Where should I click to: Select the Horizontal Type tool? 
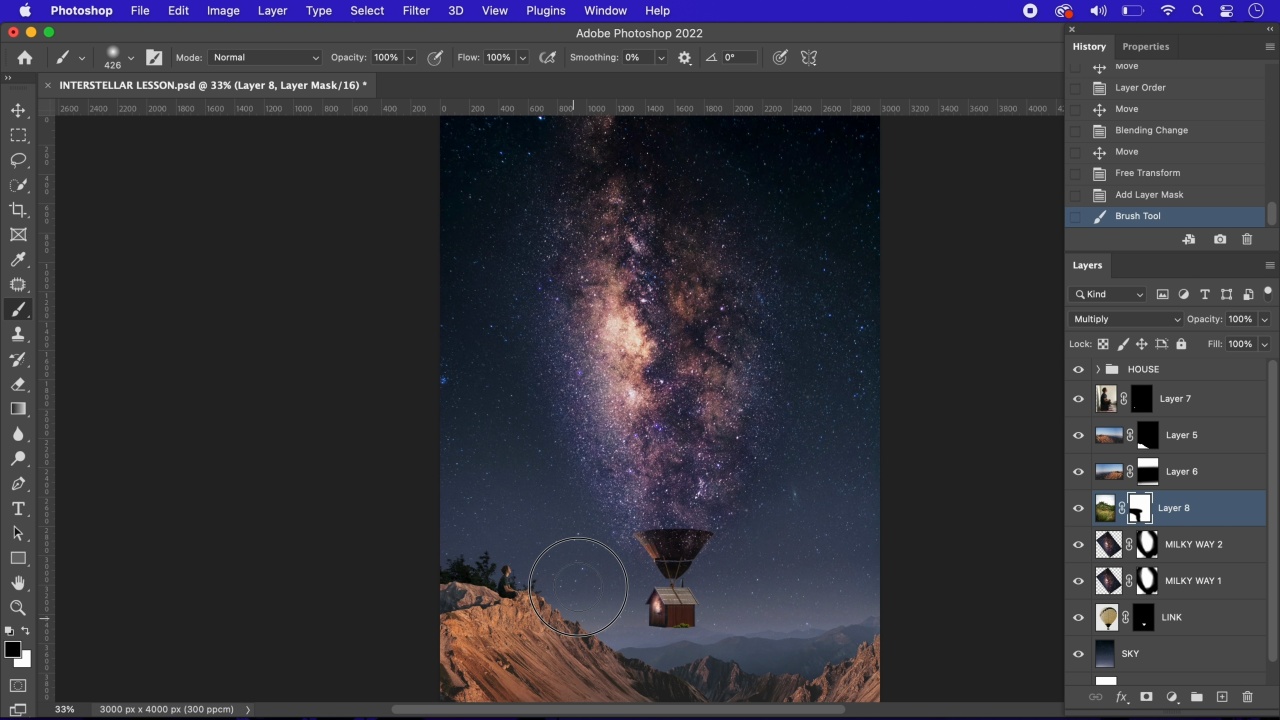tap(18, 509)
